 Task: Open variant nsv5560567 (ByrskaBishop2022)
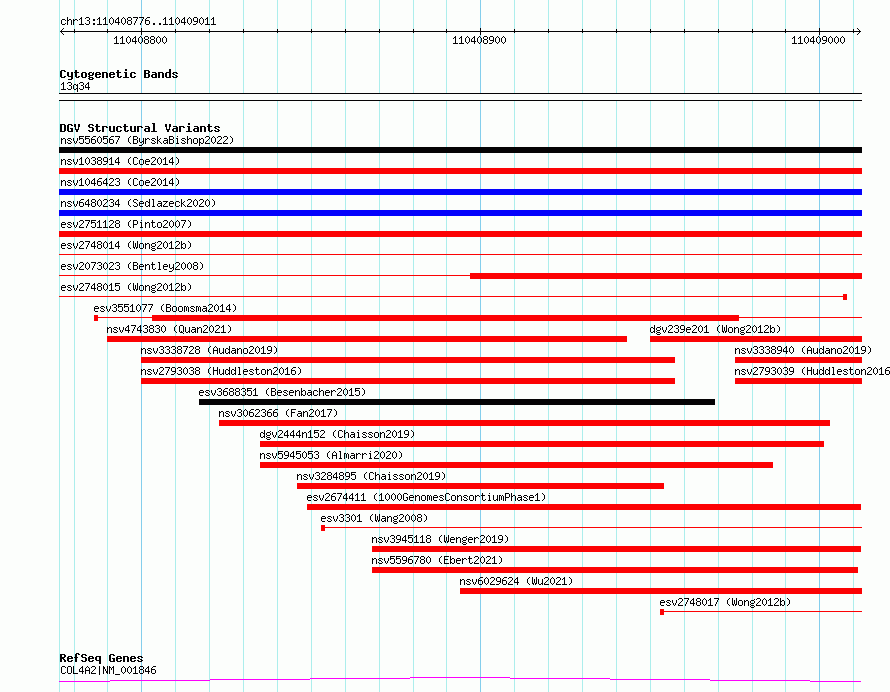click(147, 140)
